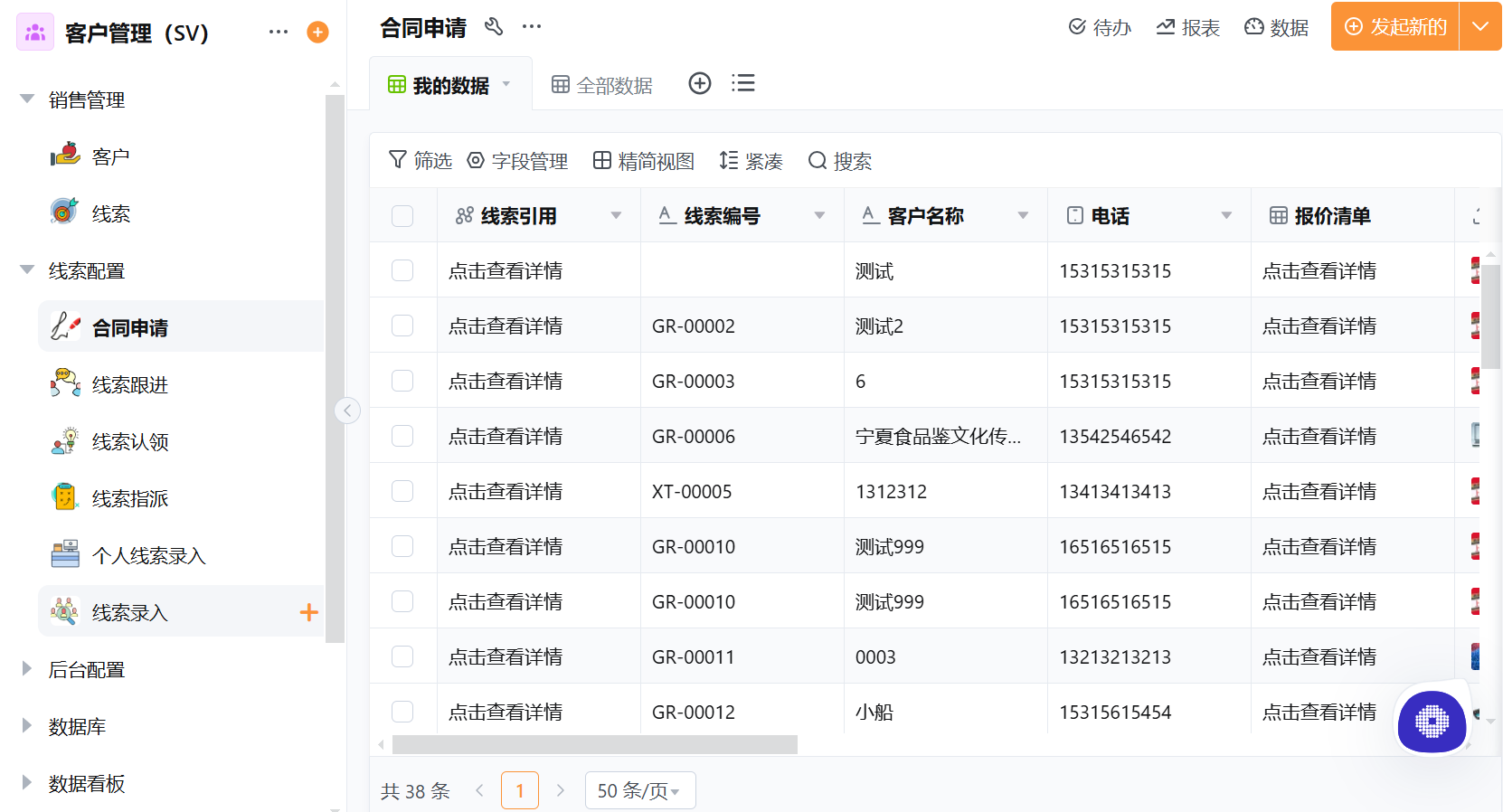Go to the previous page arrow
Screen dimensions: 1503x812
(479, 790)
